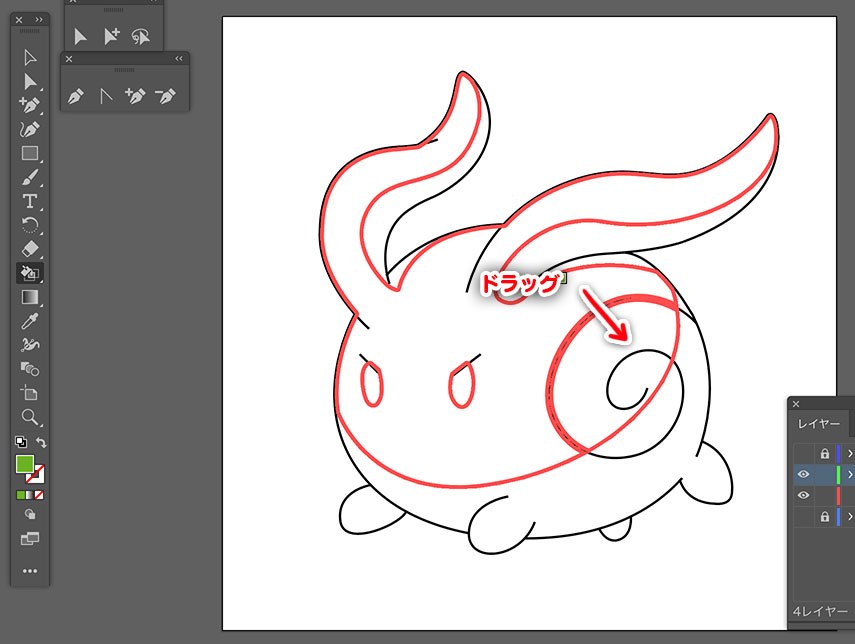855x644 pixels.
Task: Expand main toolbar with double-arrow
Action: tap(39, 20)
